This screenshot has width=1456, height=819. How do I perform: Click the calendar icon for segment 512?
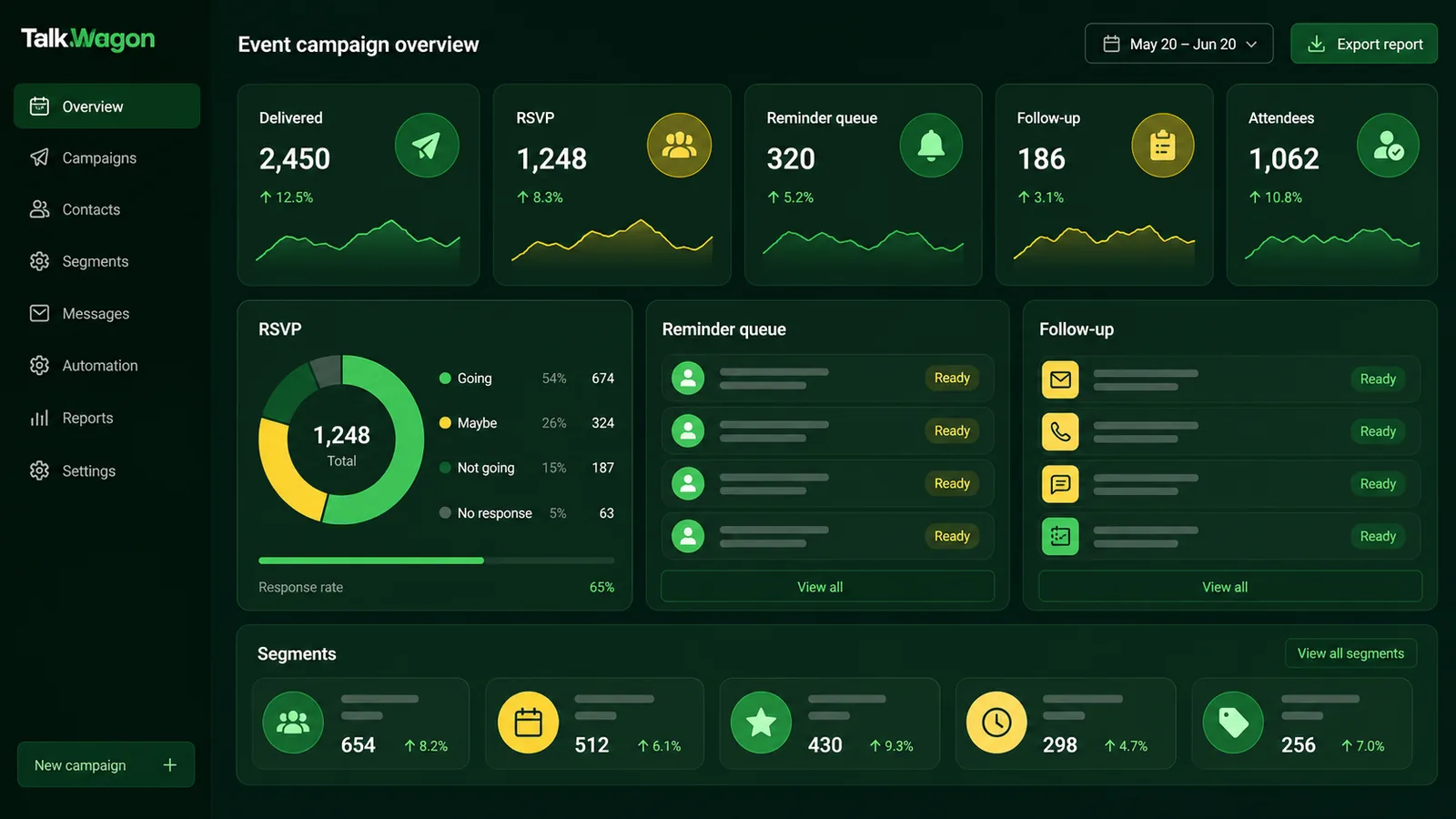pyautogui.click(x=529, y=723)
